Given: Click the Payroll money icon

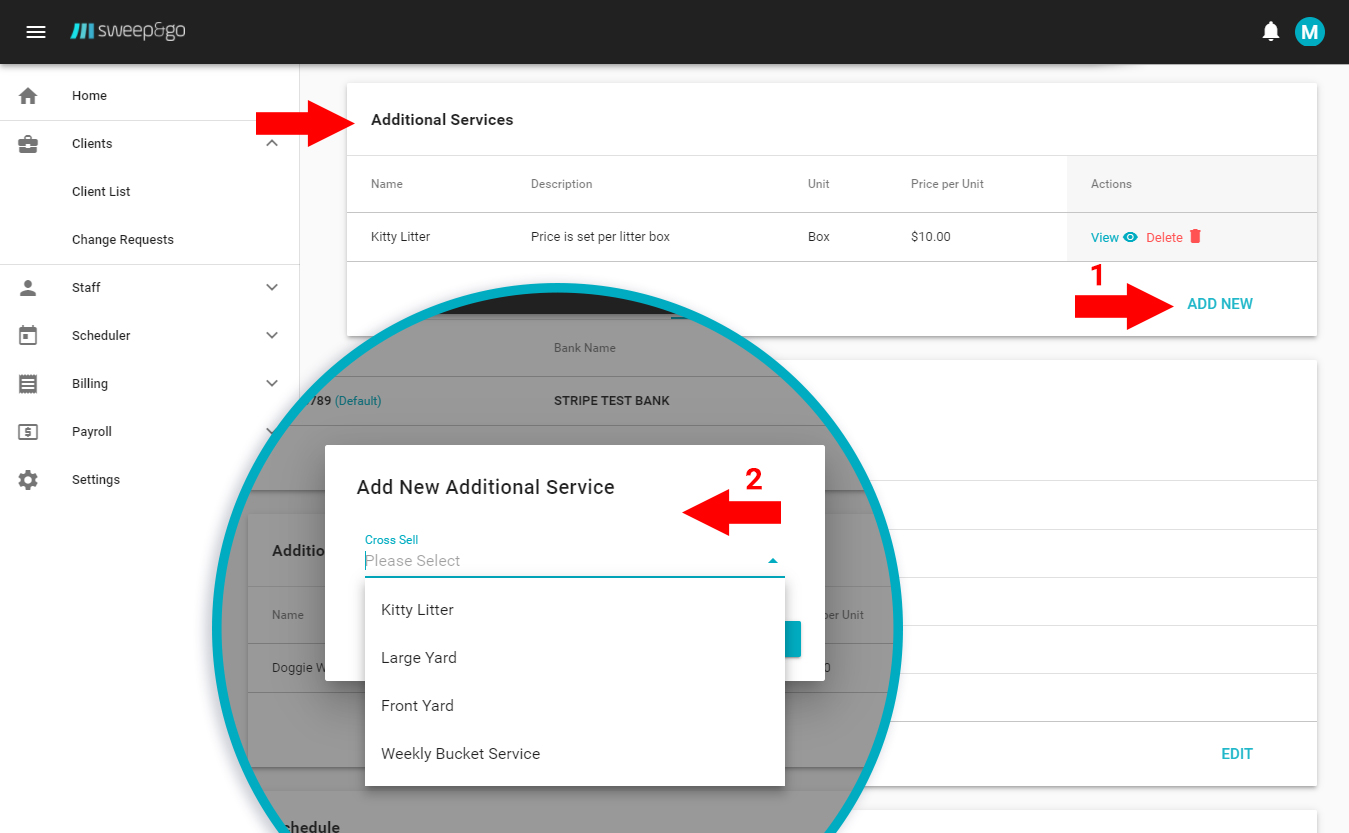Looking at the screenshot, I should point(28,432).
